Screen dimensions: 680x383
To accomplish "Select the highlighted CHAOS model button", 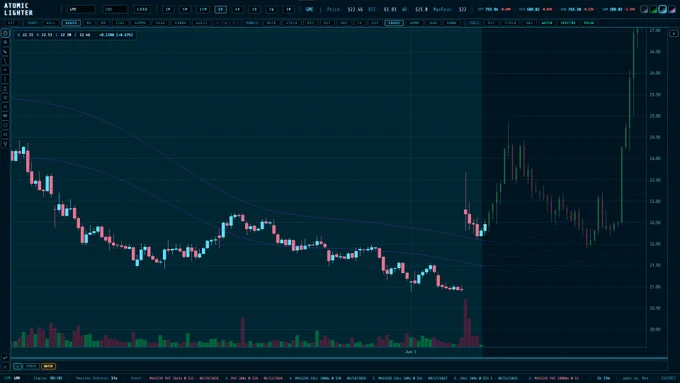I will tap(394, 23).
